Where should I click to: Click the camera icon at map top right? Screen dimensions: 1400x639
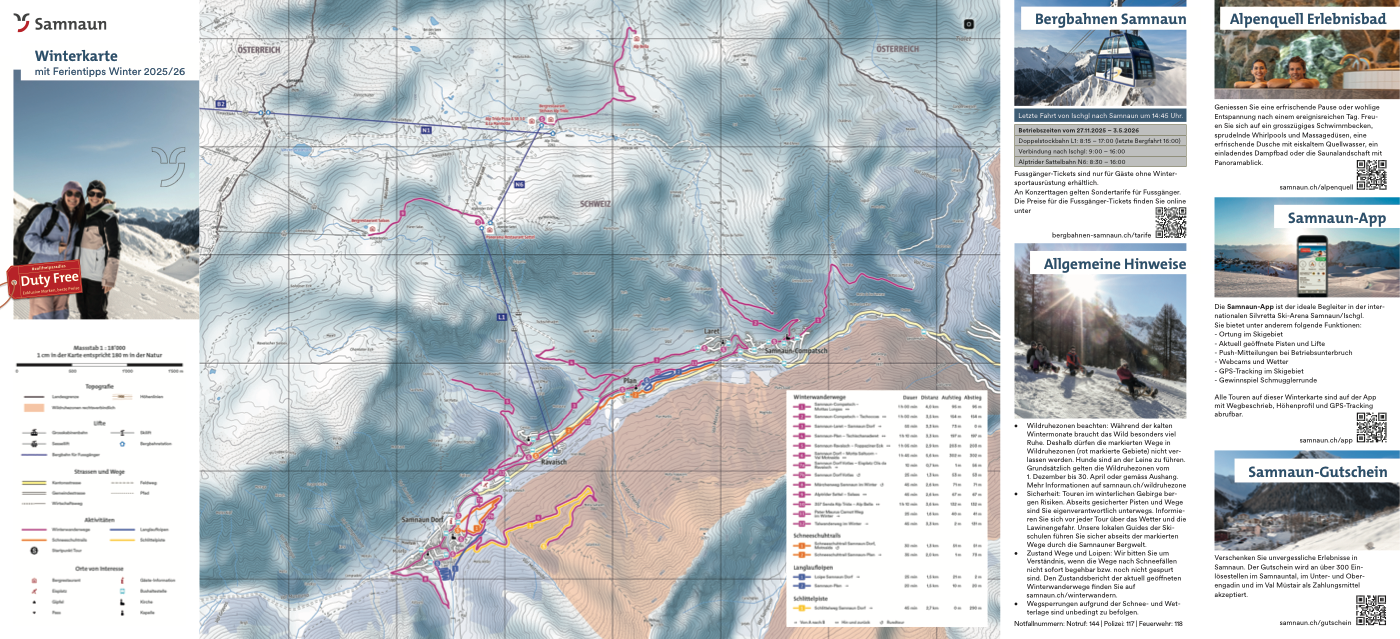click(x=967, y=23)
